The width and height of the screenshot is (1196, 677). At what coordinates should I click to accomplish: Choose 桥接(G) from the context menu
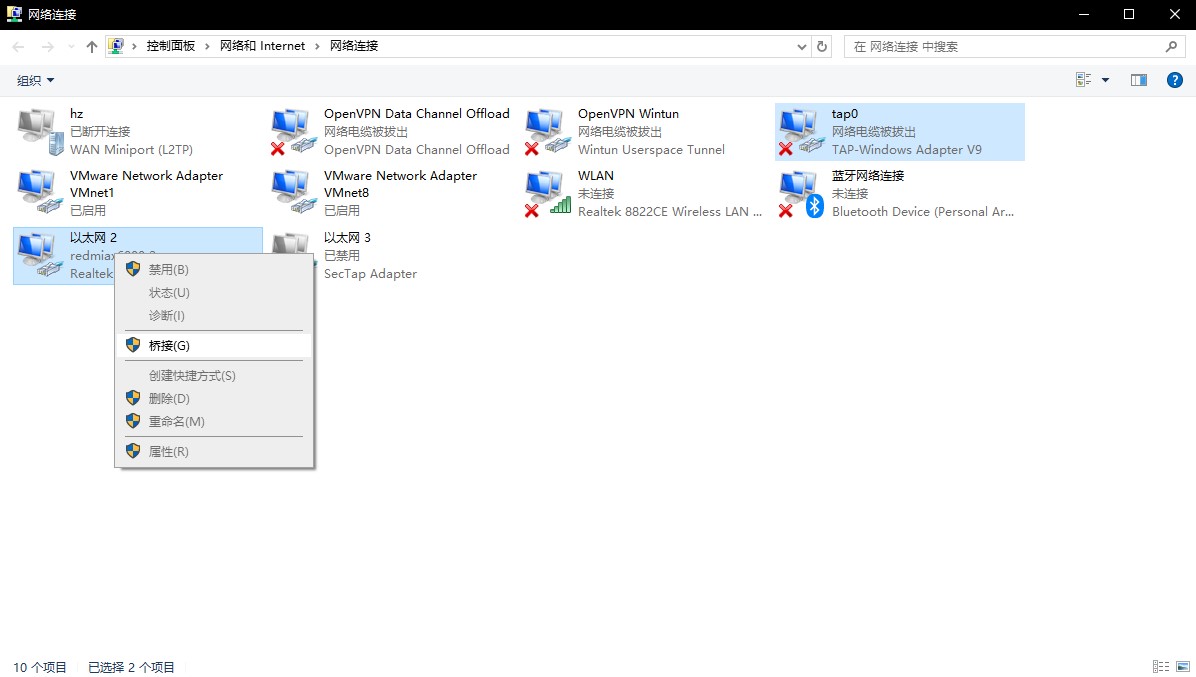pos(169,345)
